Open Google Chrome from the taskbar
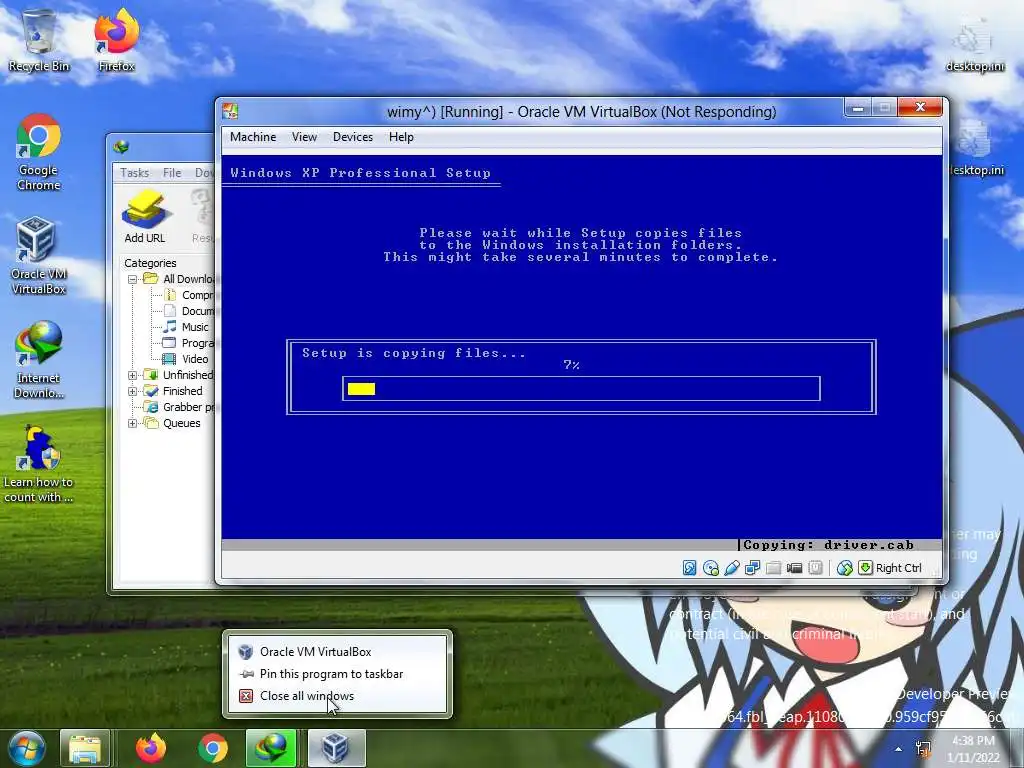The width and height of the screenshot is (1024, 768). [213, 748]
